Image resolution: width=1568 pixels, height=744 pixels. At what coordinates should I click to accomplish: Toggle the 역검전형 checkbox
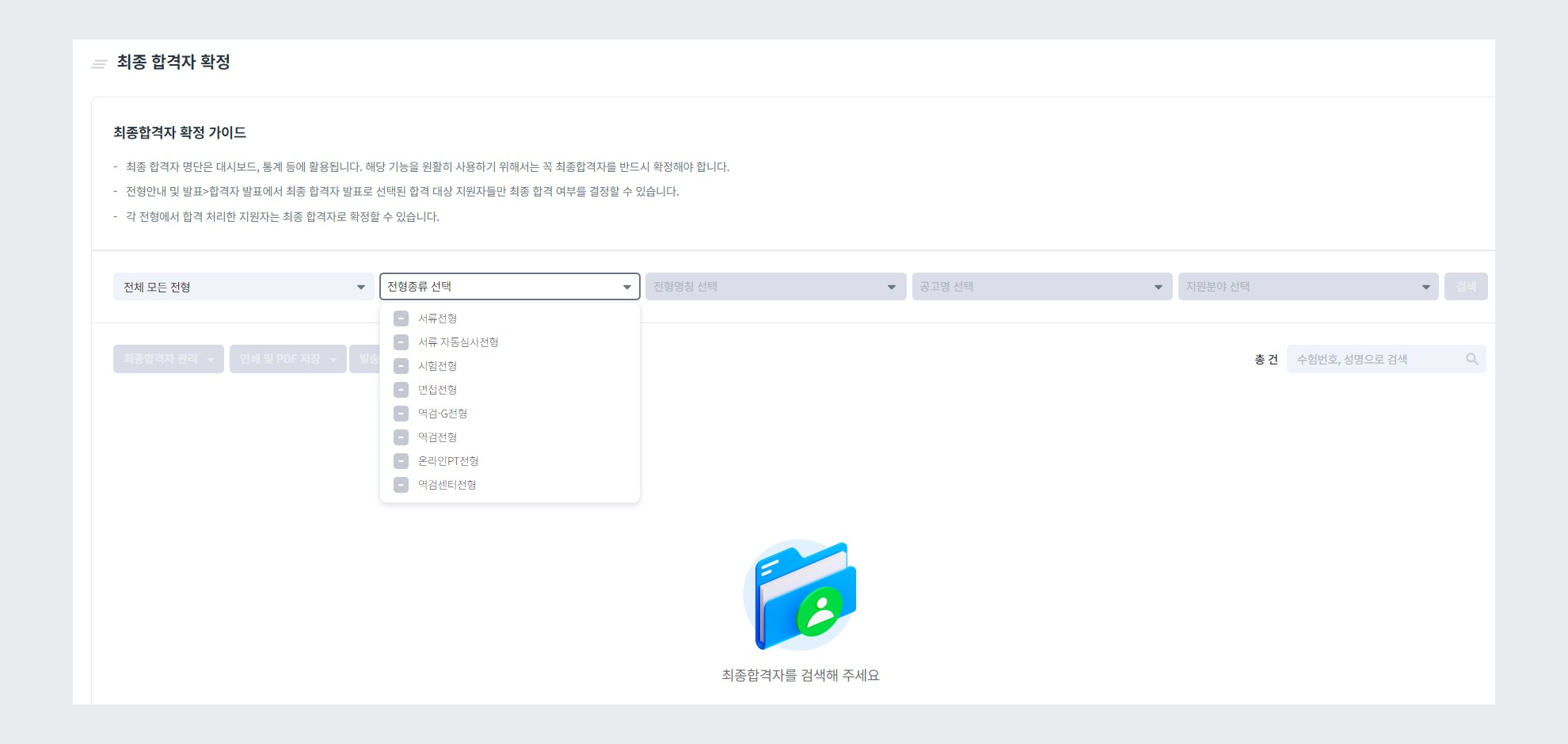coord(400,437)
